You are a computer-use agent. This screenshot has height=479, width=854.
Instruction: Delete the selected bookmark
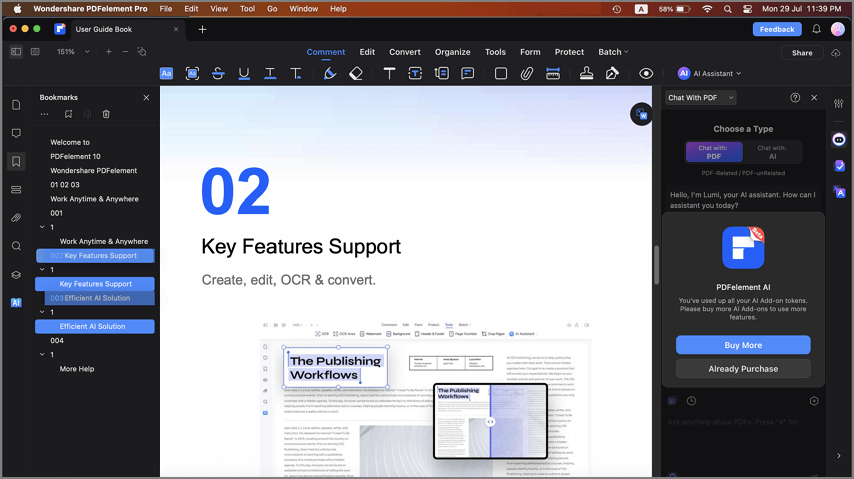point(106,114)
